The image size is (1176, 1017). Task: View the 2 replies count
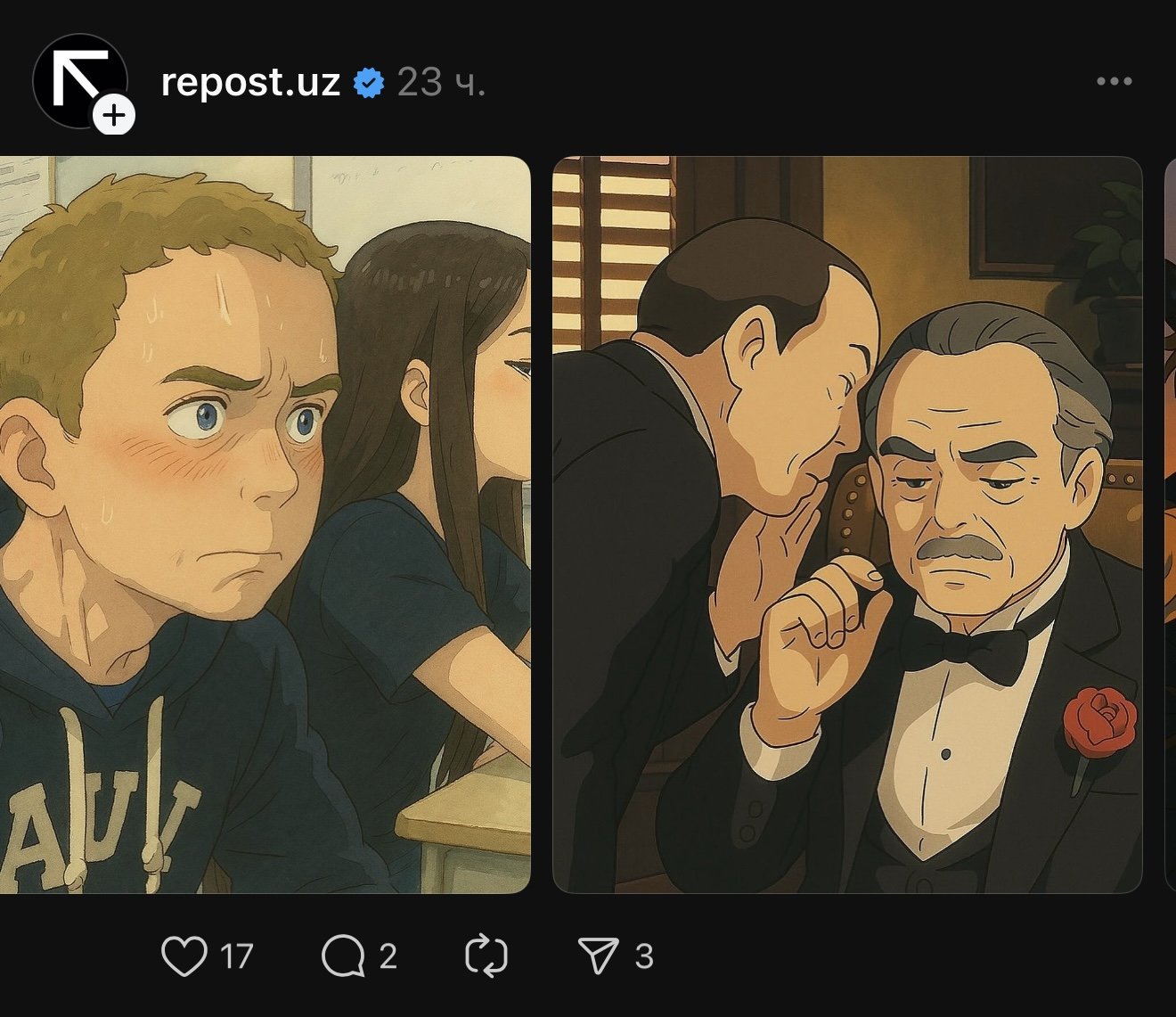[388, 957]
